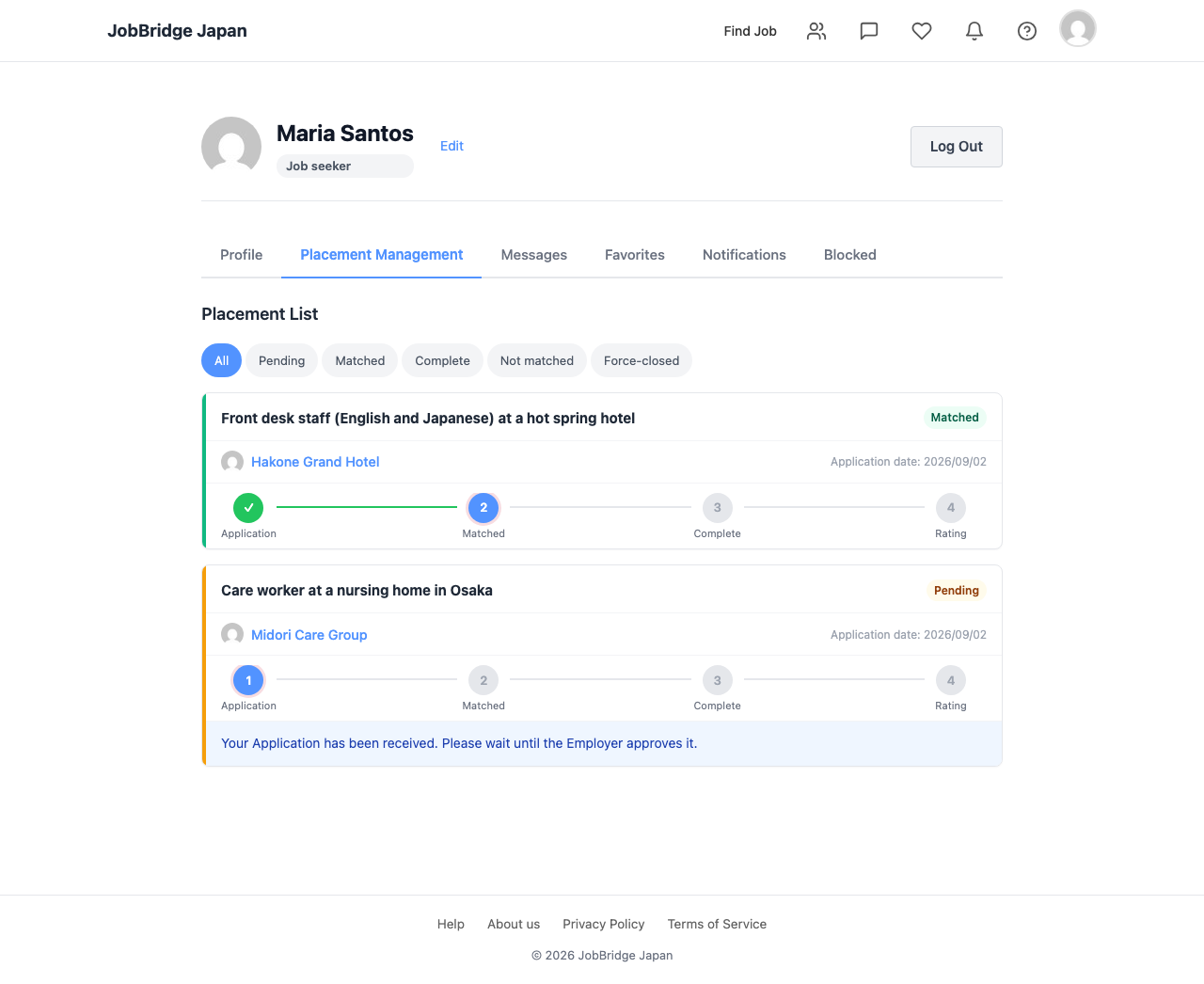Click the user avatar in top bar

(1078, 28)
